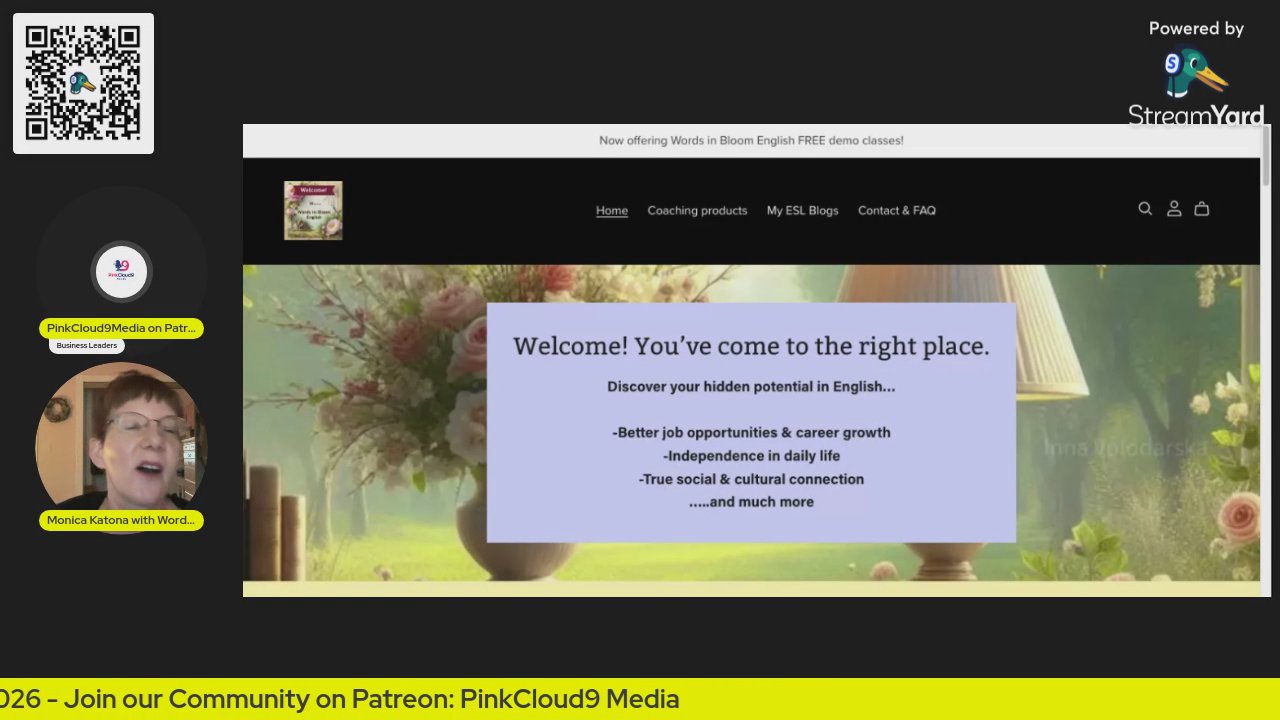Image resolution: width=1280 pixels, height=720 pixels.
Task: Open the shopping cart icon
Action: point(1202,209)
